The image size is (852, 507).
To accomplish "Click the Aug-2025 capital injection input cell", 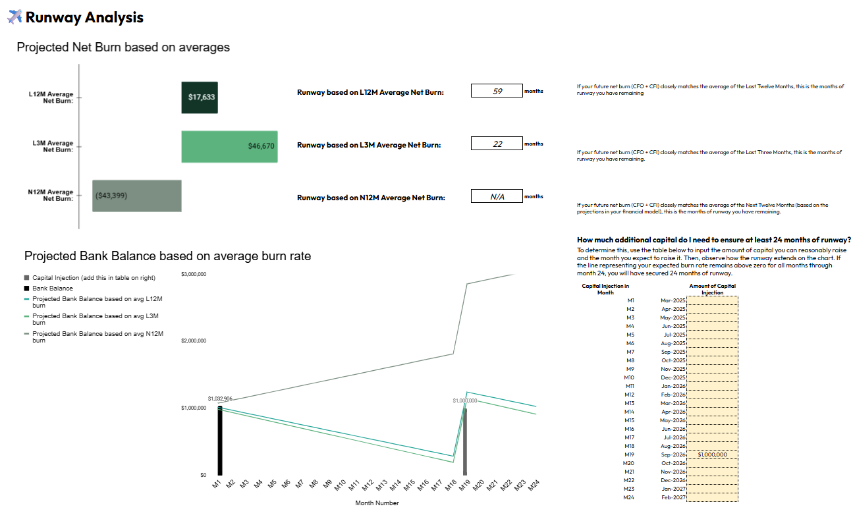I will pyautogui.click(x=712, y=343).
